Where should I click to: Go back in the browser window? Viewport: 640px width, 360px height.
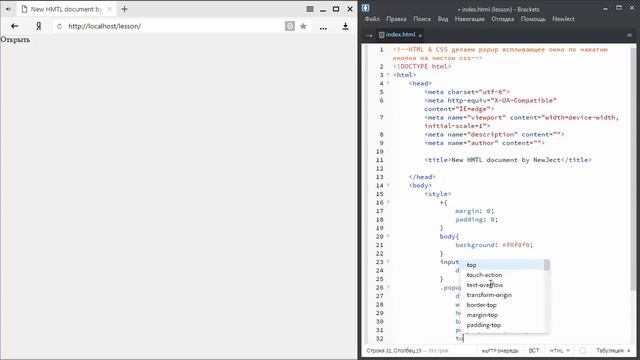pos(15,26)
